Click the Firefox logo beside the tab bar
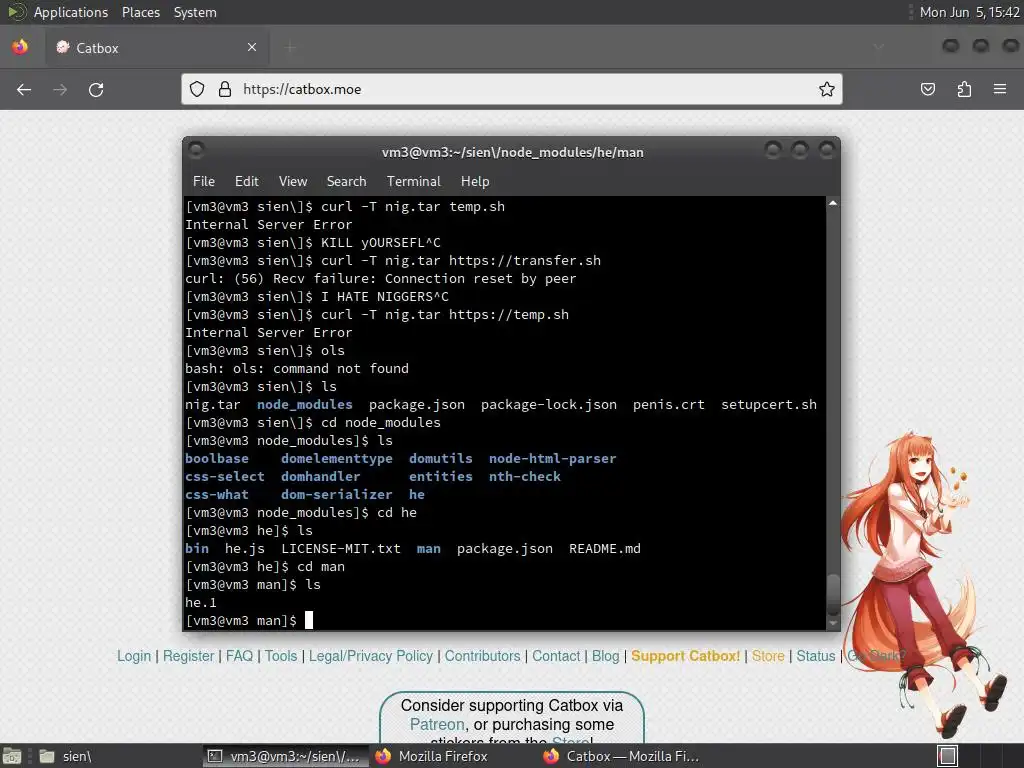The width and height of the screenshot is (1024, 768). 20,47
